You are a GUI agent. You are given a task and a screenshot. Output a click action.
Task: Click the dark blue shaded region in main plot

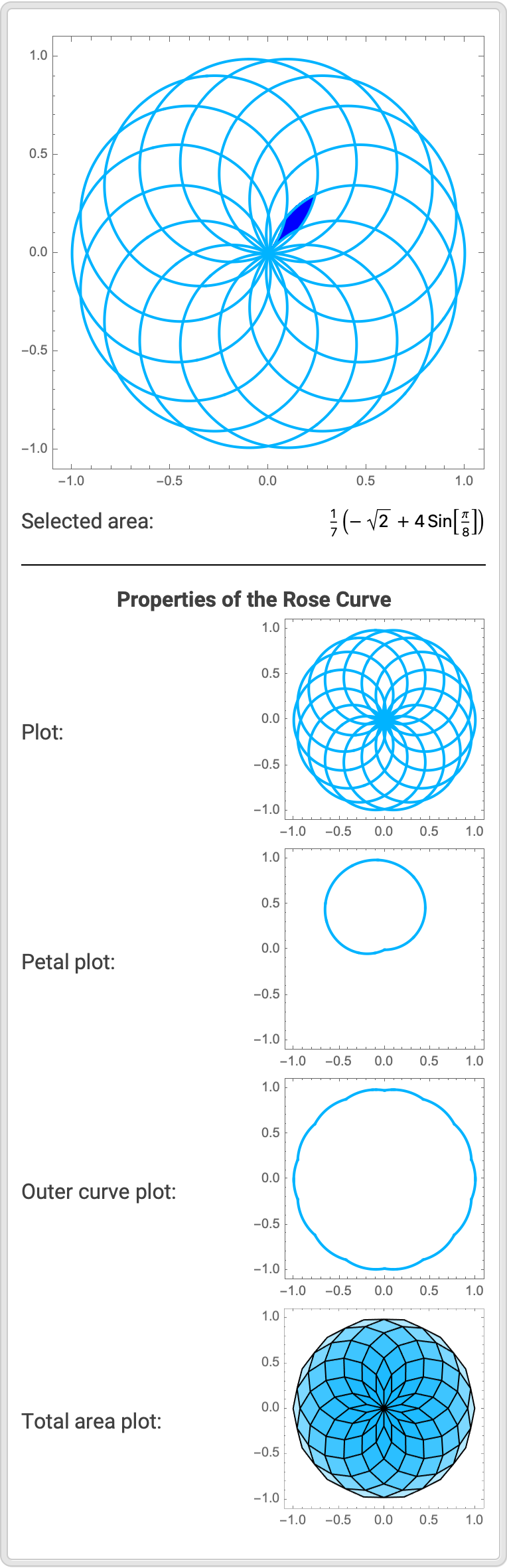[297, 216]
